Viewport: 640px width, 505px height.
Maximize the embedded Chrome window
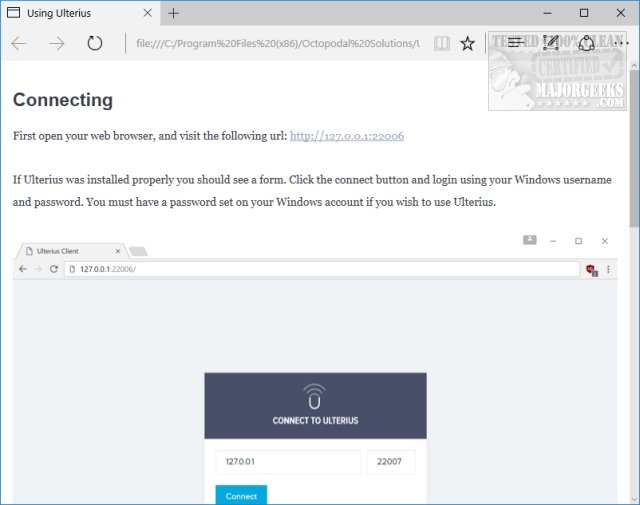pos(578,241)
